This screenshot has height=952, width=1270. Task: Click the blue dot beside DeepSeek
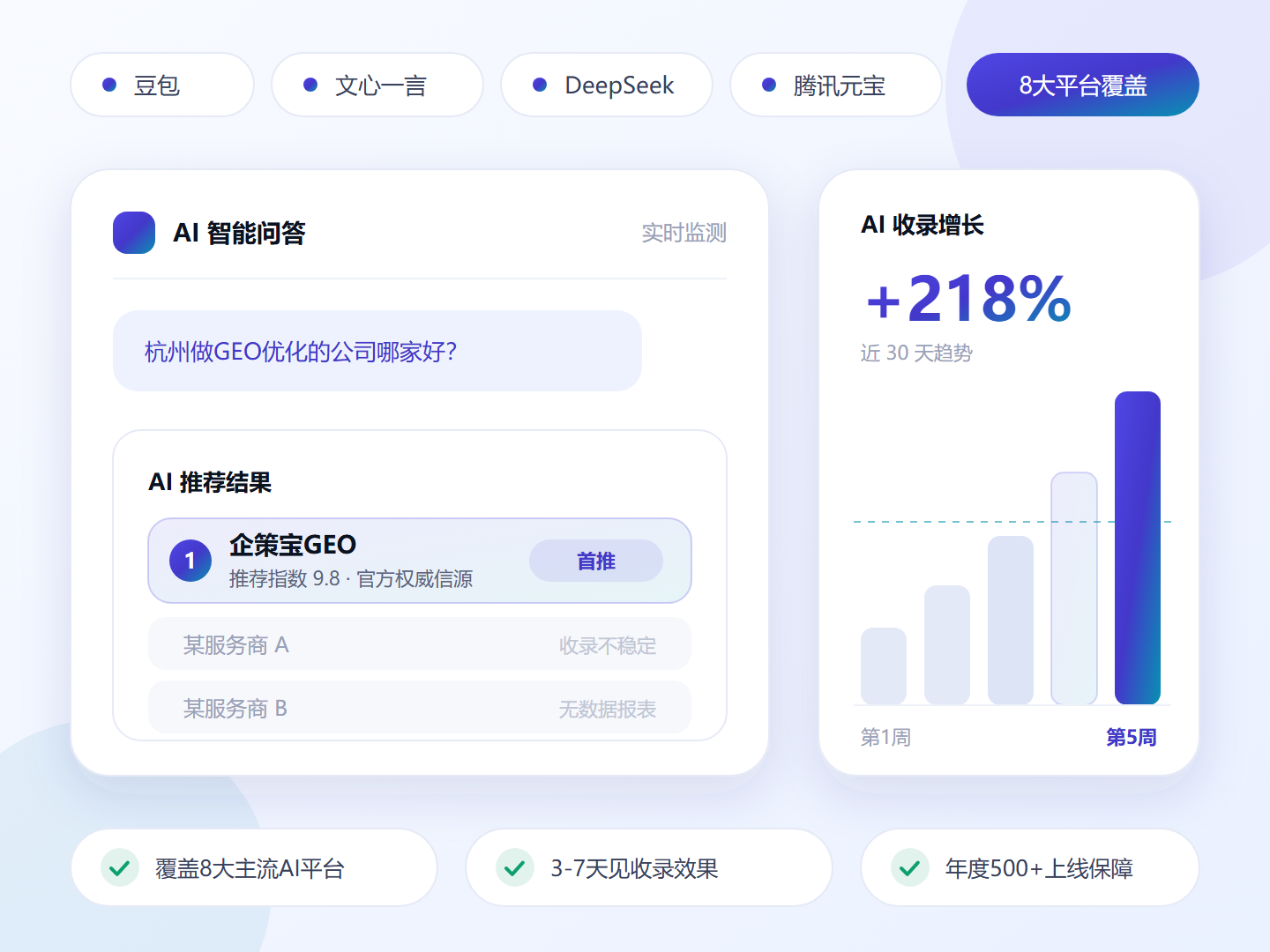540,85
